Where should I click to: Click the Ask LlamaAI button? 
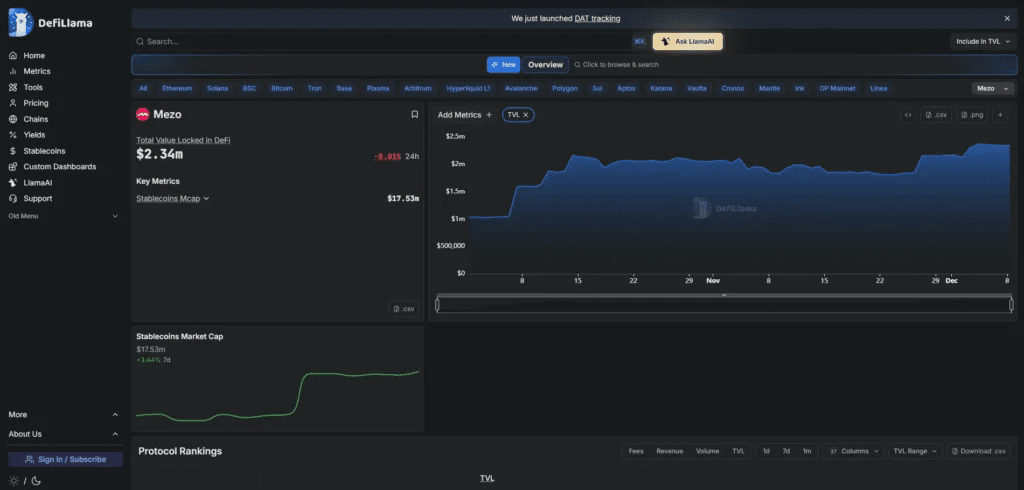(x=688, y=41)
